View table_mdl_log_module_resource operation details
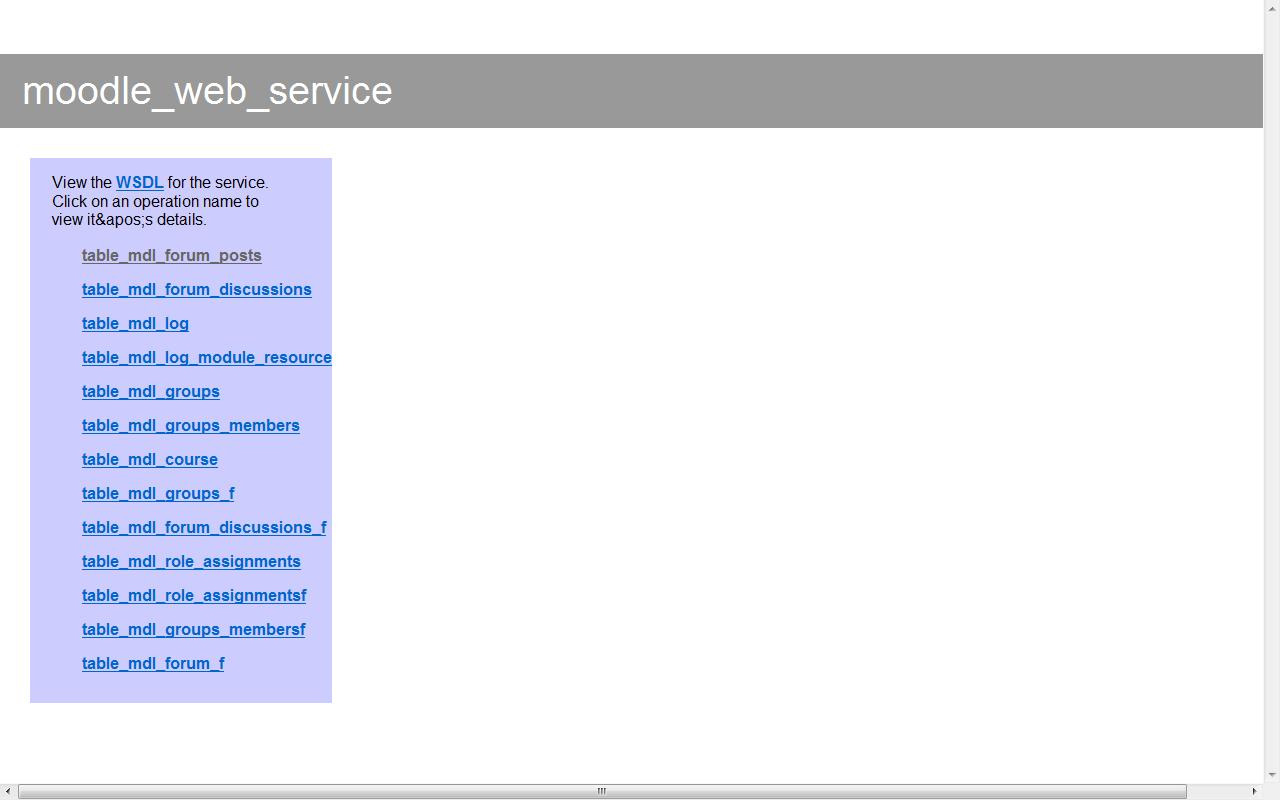 206,357
